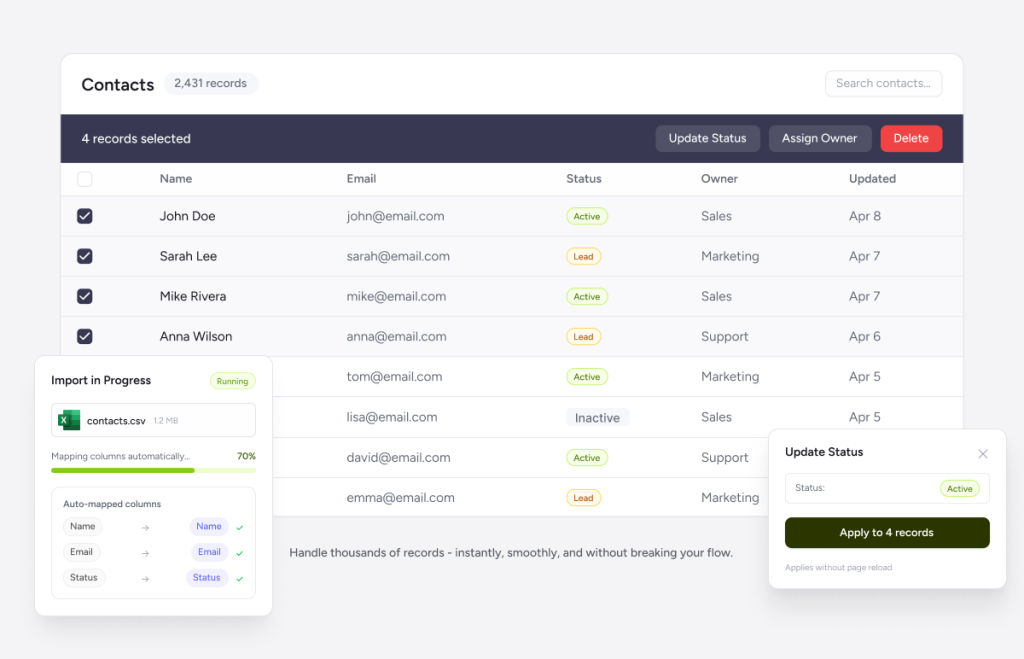Uncheck the Mike Rivera row checkbox
Image resolution: width=1024 pixels, height=659 pixels.
[x=84, y=297]
